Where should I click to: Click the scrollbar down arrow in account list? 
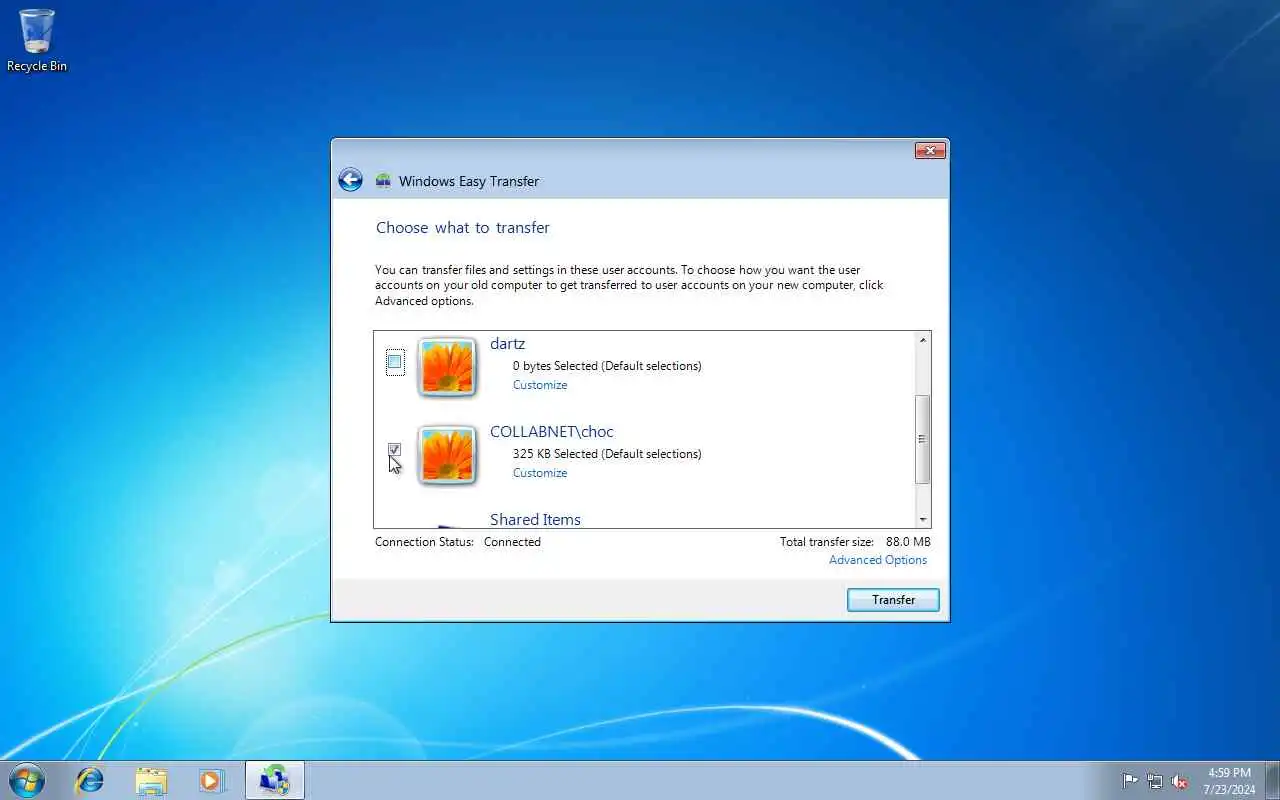click(922, 519)
